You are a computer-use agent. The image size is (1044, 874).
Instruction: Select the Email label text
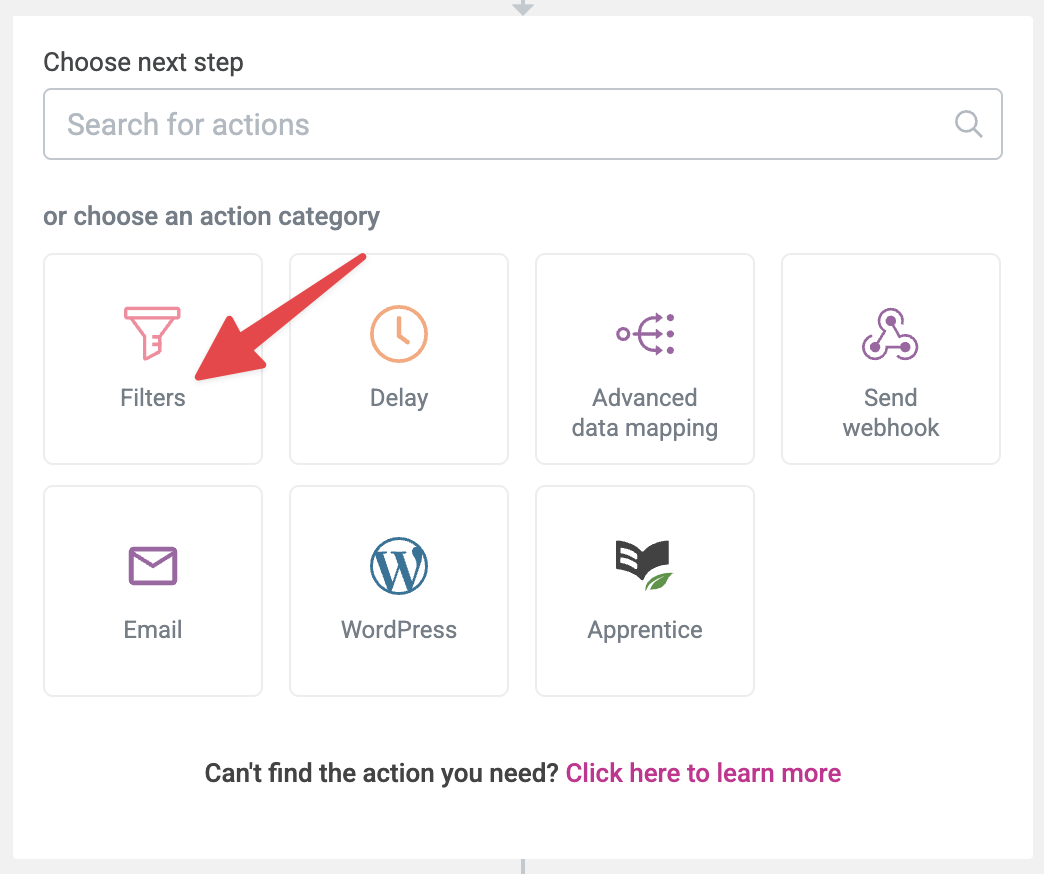pyautogui.click(x=153, y=630)
